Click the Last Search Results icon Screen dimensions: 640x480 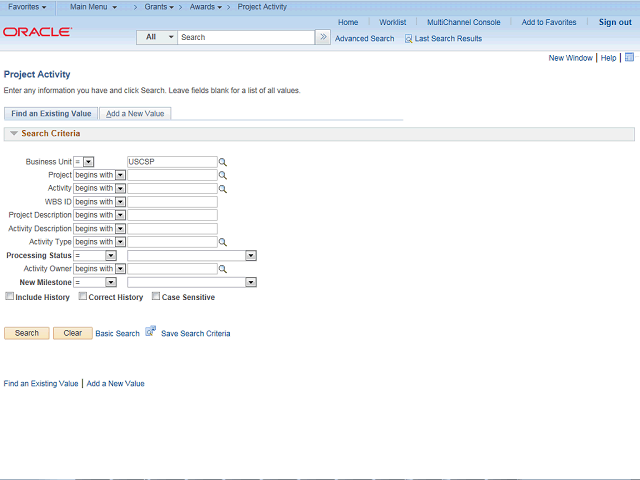408,39
